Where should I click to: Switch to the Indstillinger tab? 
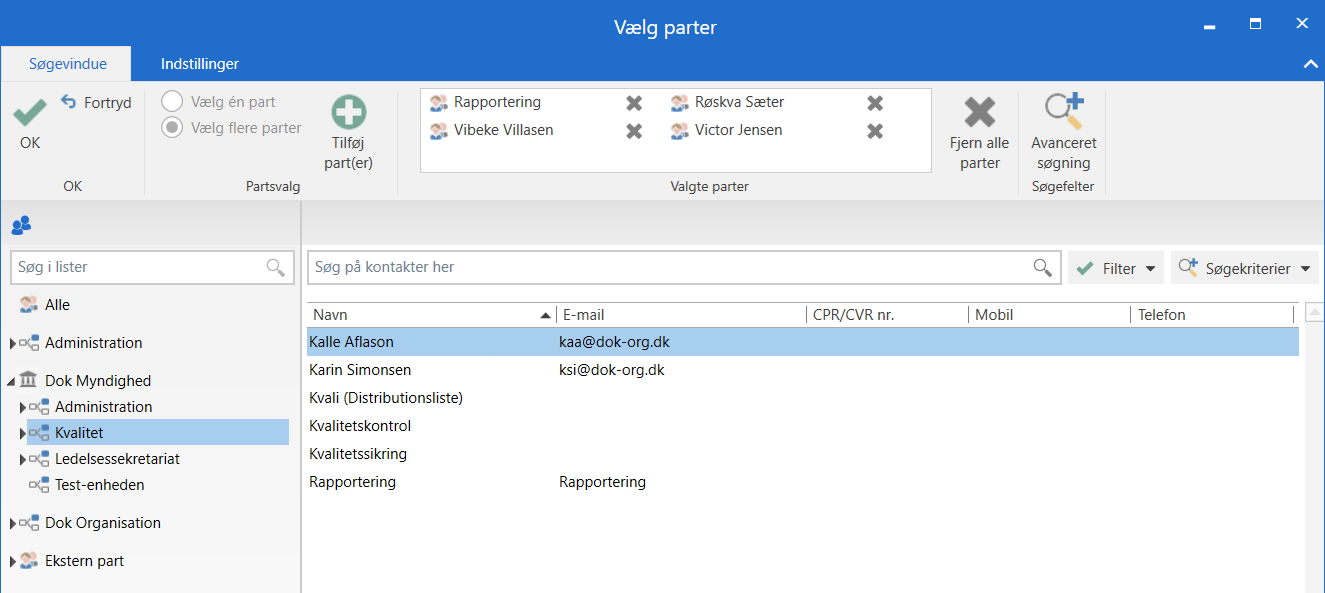[x=200, y=64]
